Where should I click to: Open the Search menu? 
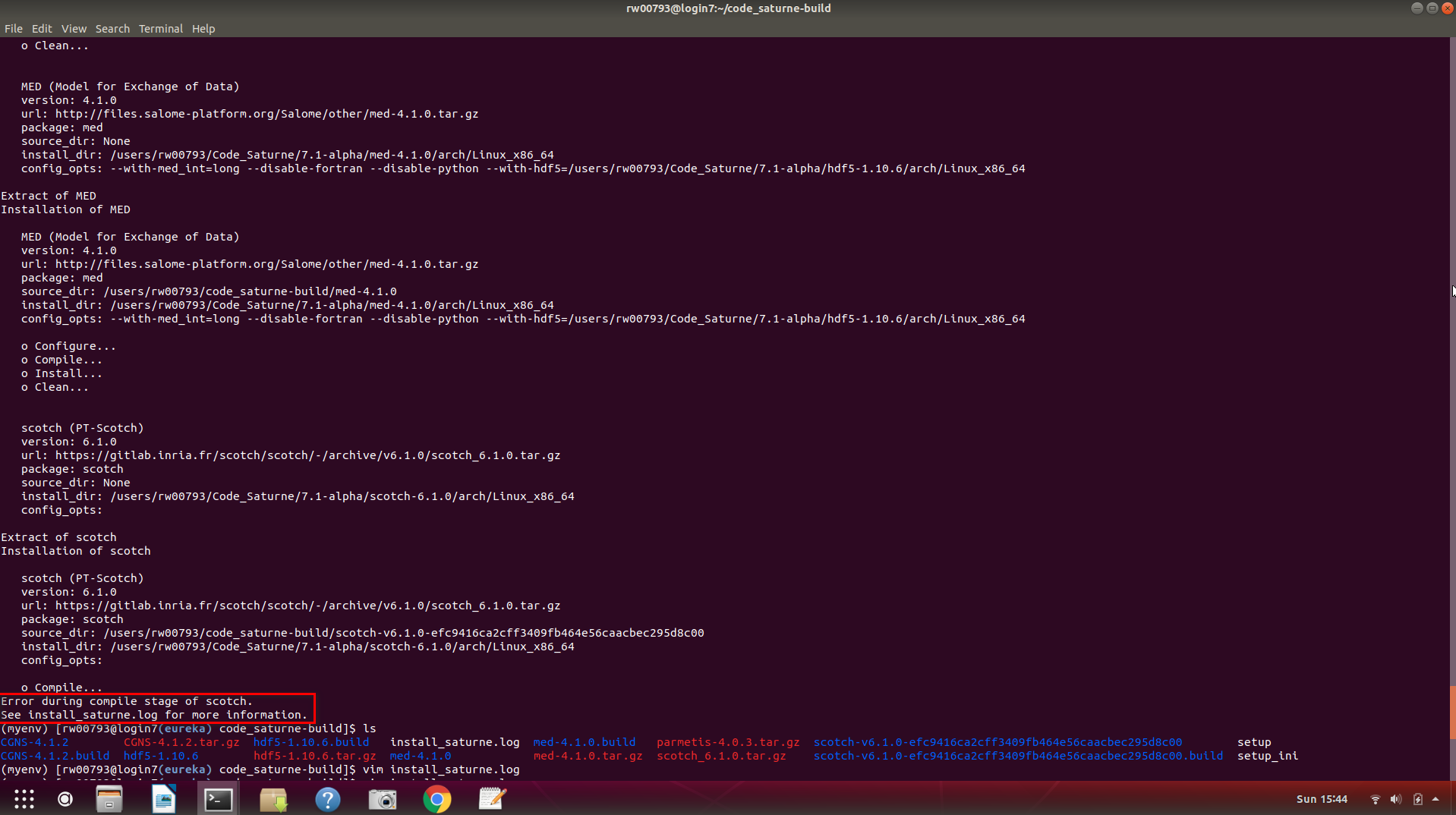click(112, 29)
